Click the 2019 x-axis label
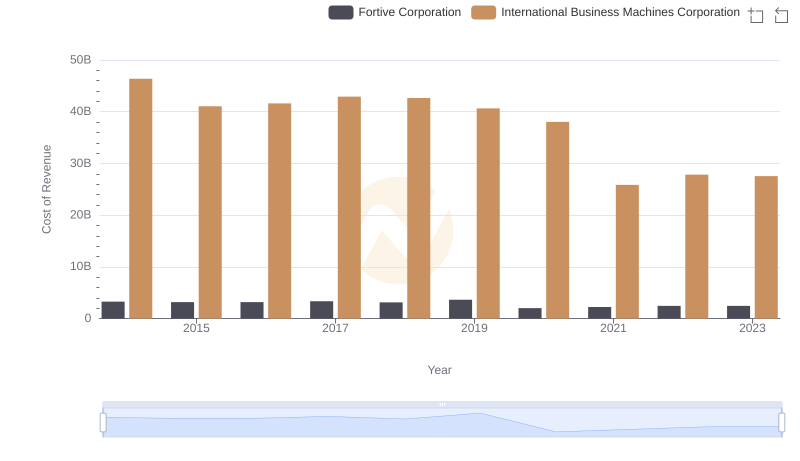 click(x=474, y=328)
